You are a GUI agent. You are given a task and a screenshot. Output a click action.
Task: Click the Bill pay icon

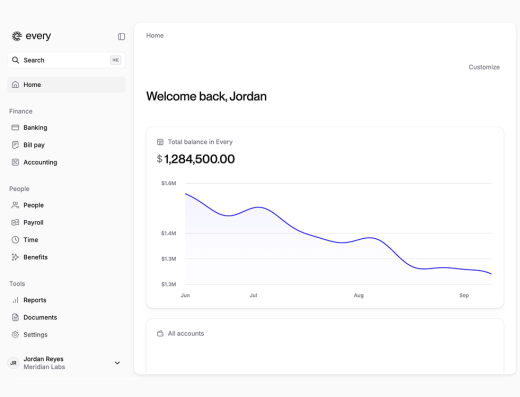pos(15,145)
